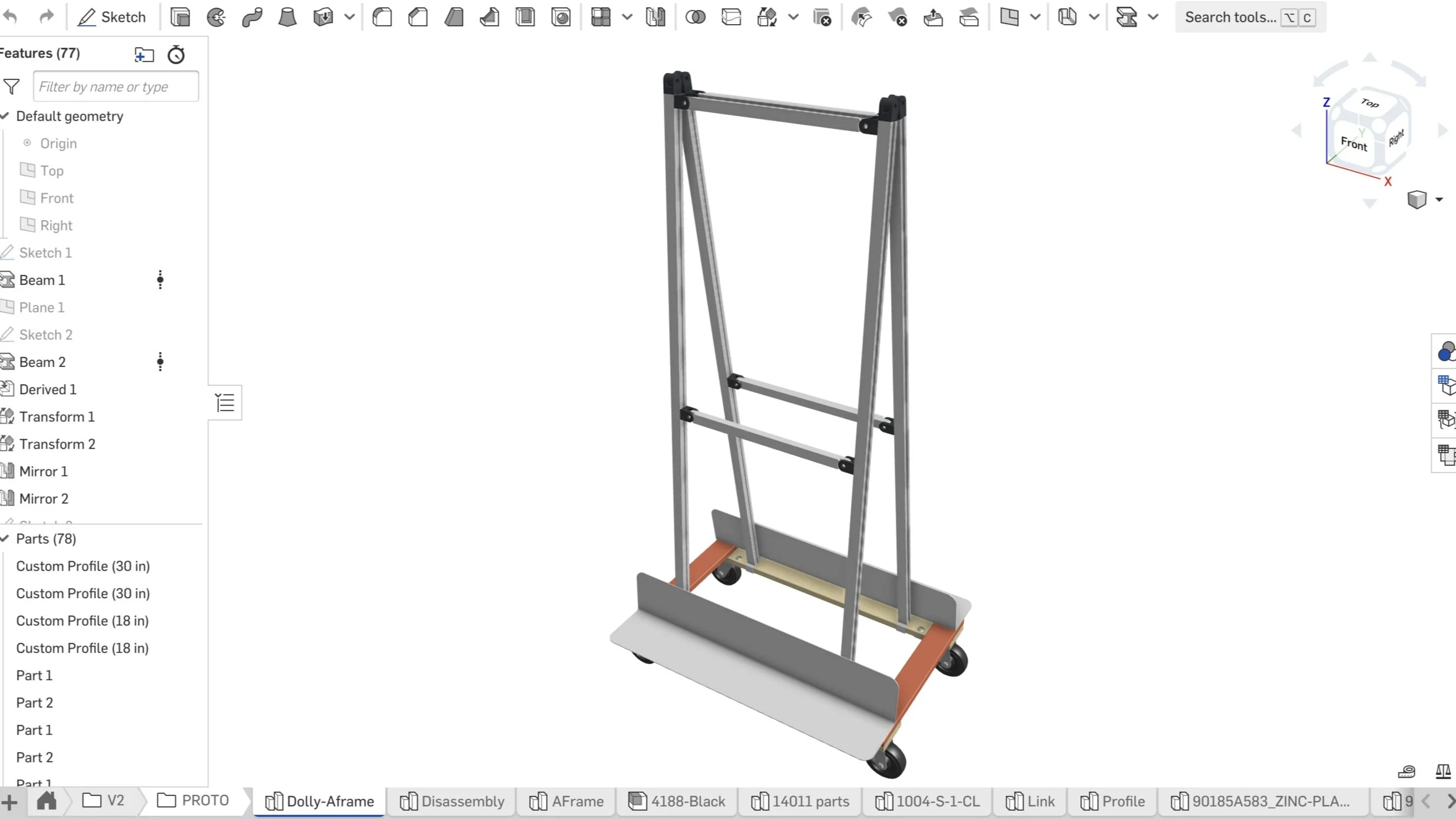Click the Search tools field
Screen dimensions: 1456x819
[1230, 17]
